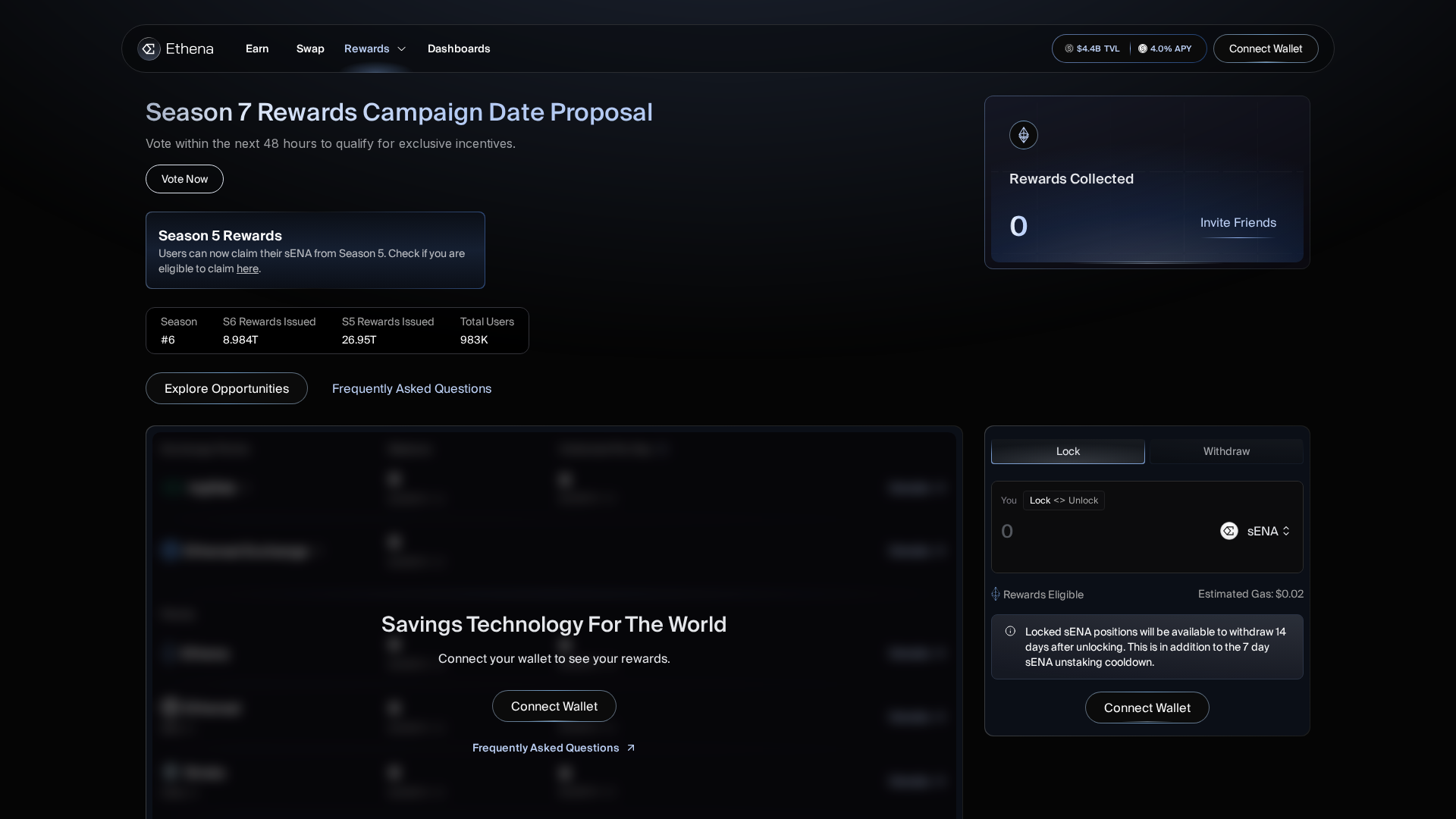Click the Rewards Eligible diamond icon
Image resolution: width=1456 pixels, height=819 pixels.
pos(996,594)
